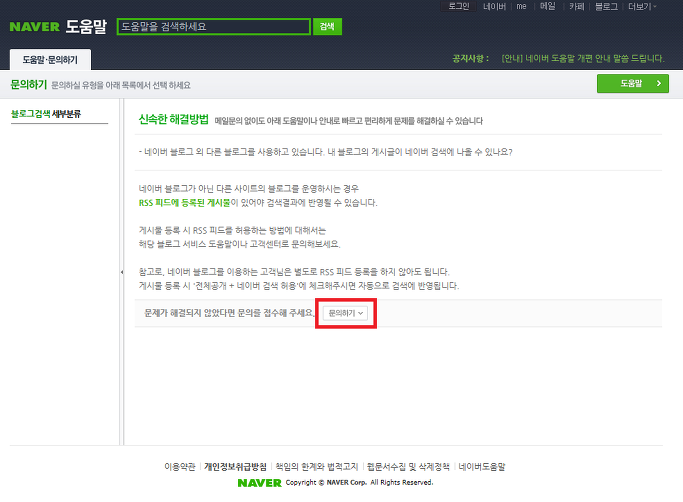Open the 네이버 도움말 개편 notice link
Screen dimensions: 683x502
(x=582, y=58)
